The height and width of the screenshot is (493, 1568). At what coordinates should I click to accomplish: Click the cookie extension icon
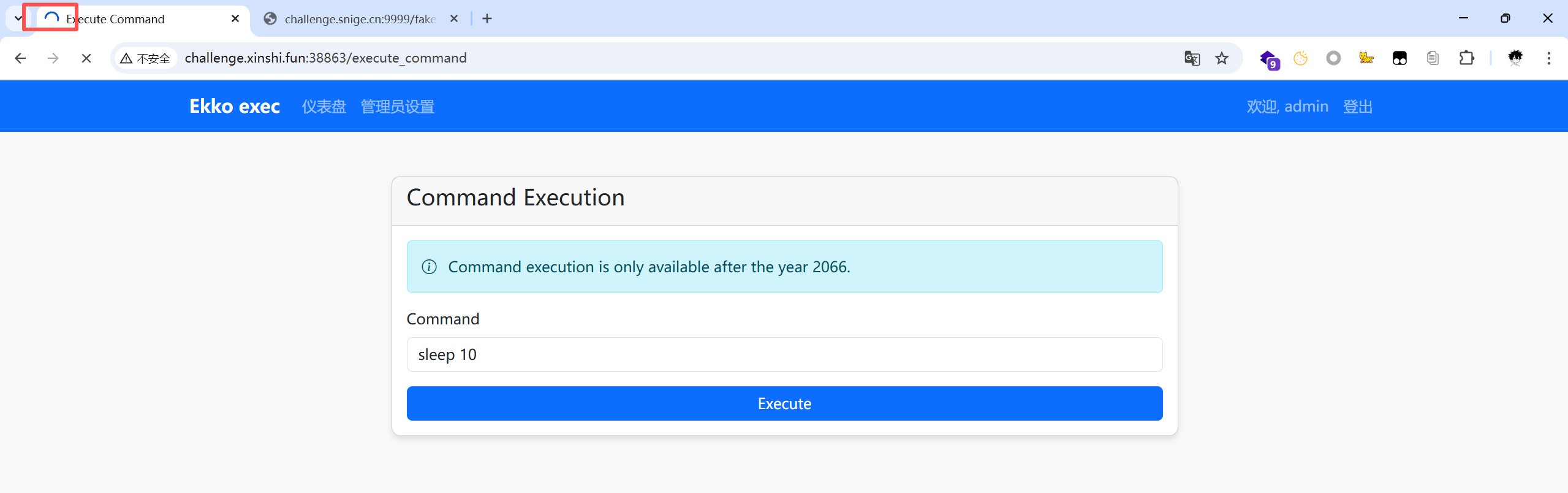(1300, 58)
